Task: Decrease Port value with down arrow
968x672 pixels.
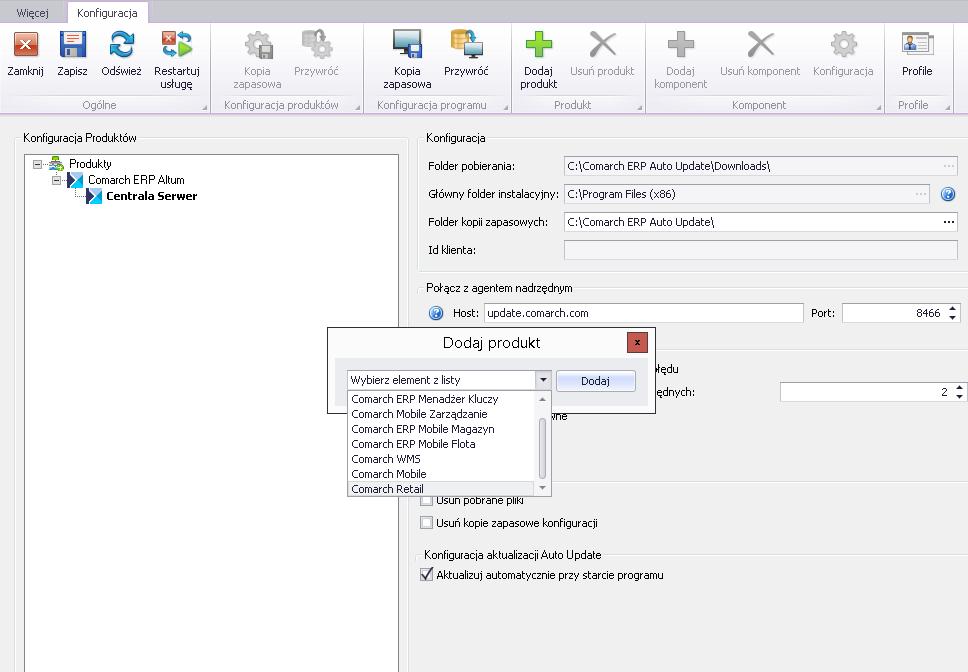Action: click(x=953, y=317)
